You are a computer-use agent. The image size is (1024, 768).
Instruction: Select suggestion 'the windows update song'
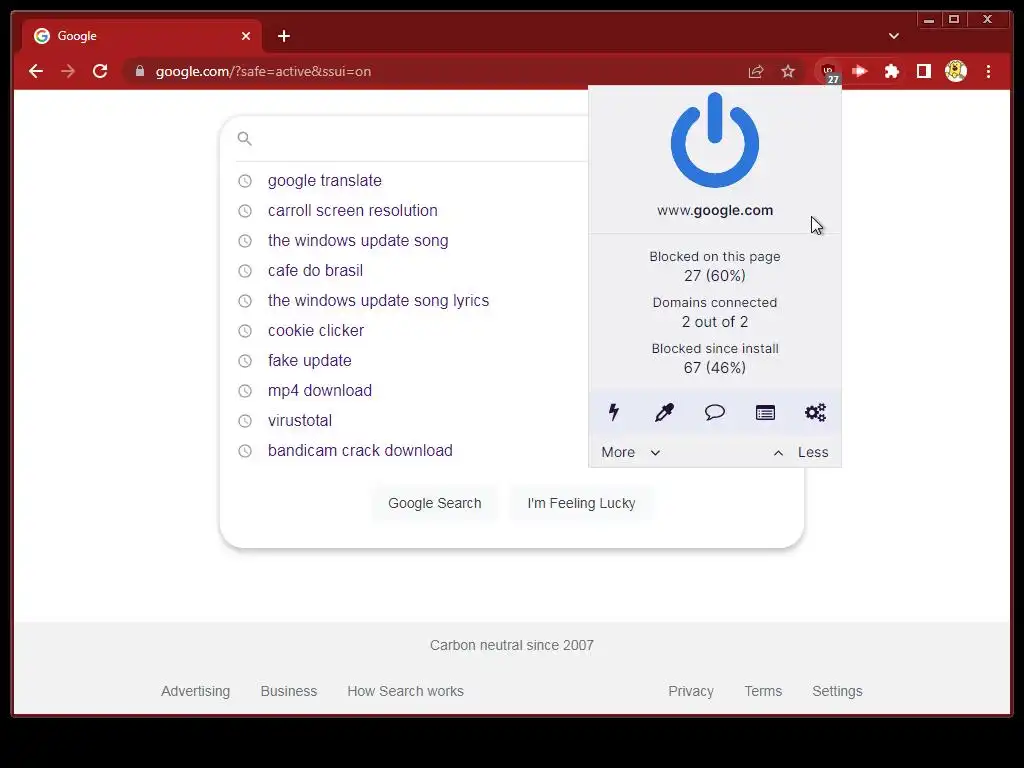[358, 240]
